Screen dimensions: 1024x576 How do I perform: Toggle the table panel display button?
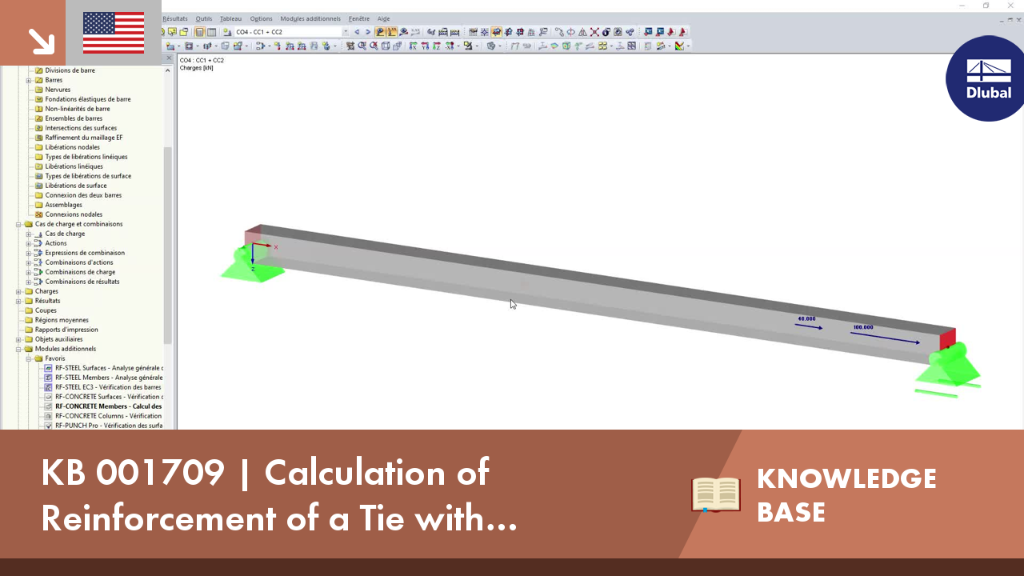pyautogui.click(x=212, y=31)
